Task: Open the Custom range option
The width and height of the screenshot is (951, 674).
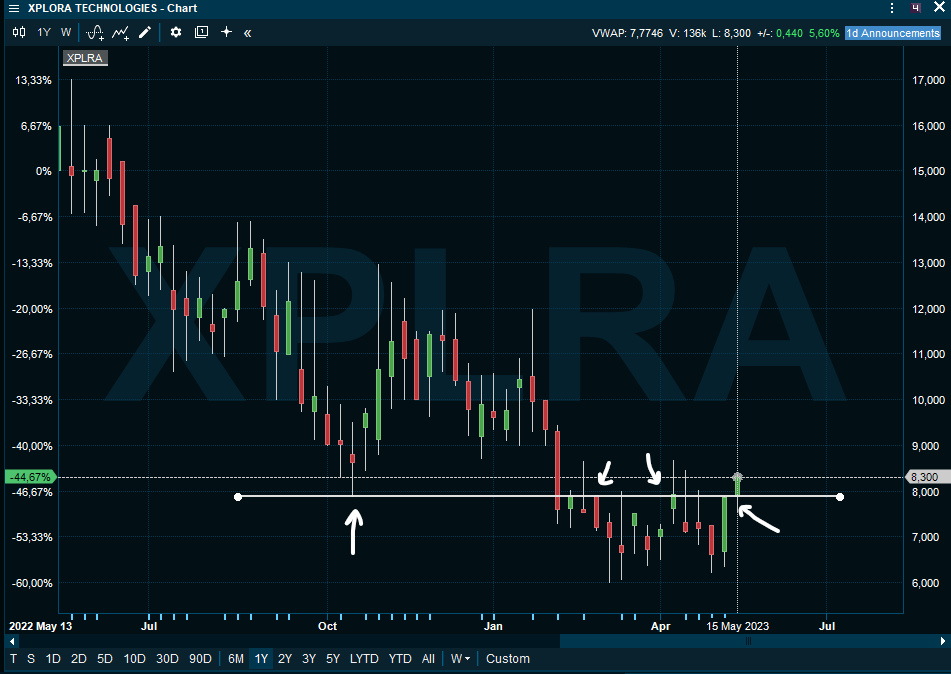Action: [508, 659]
